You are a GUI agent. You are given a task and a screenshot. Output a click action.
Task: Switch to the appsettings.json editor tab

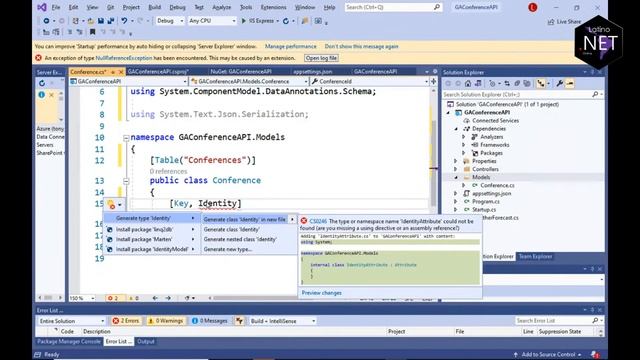tap(313, 71)
